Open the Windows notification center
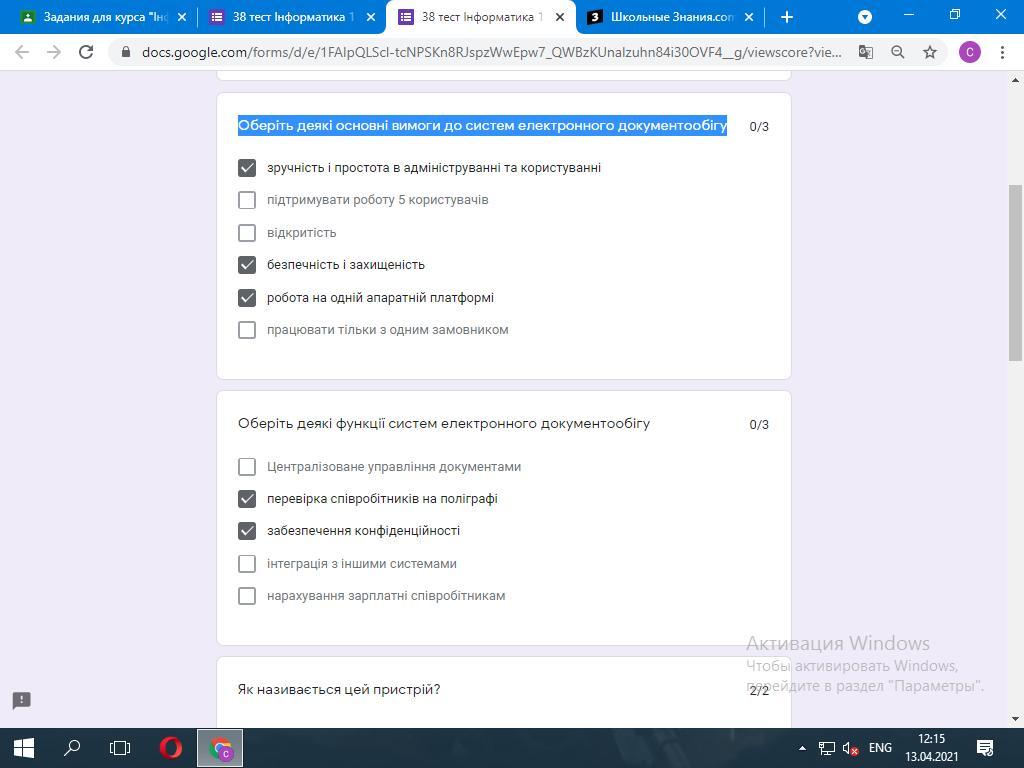This screenshot has height=768, width=1024. pyautogui.click(x=985, y=748)
